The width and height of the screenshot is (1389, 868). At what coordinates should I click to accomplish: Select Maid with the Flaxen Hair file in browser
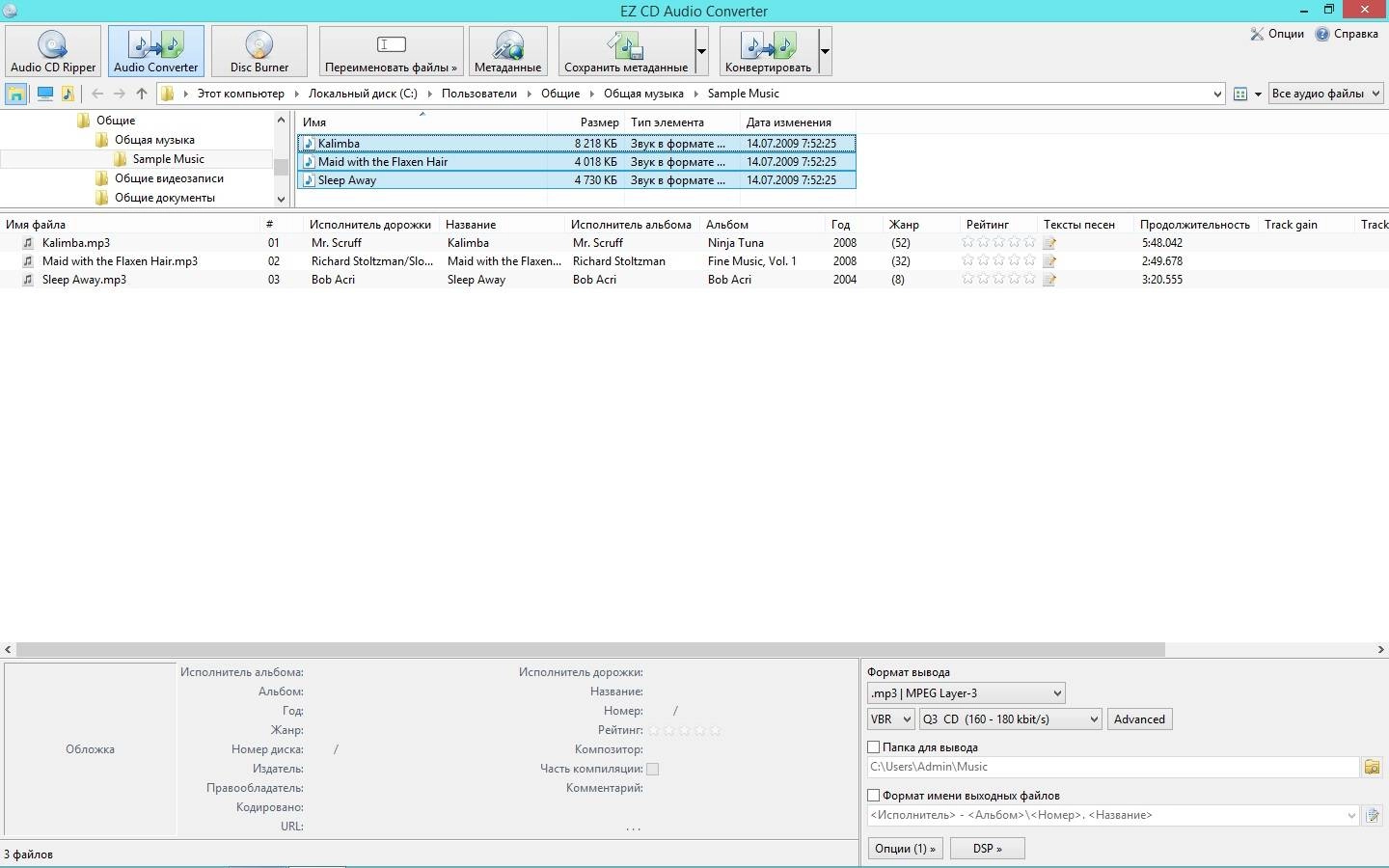576,162
